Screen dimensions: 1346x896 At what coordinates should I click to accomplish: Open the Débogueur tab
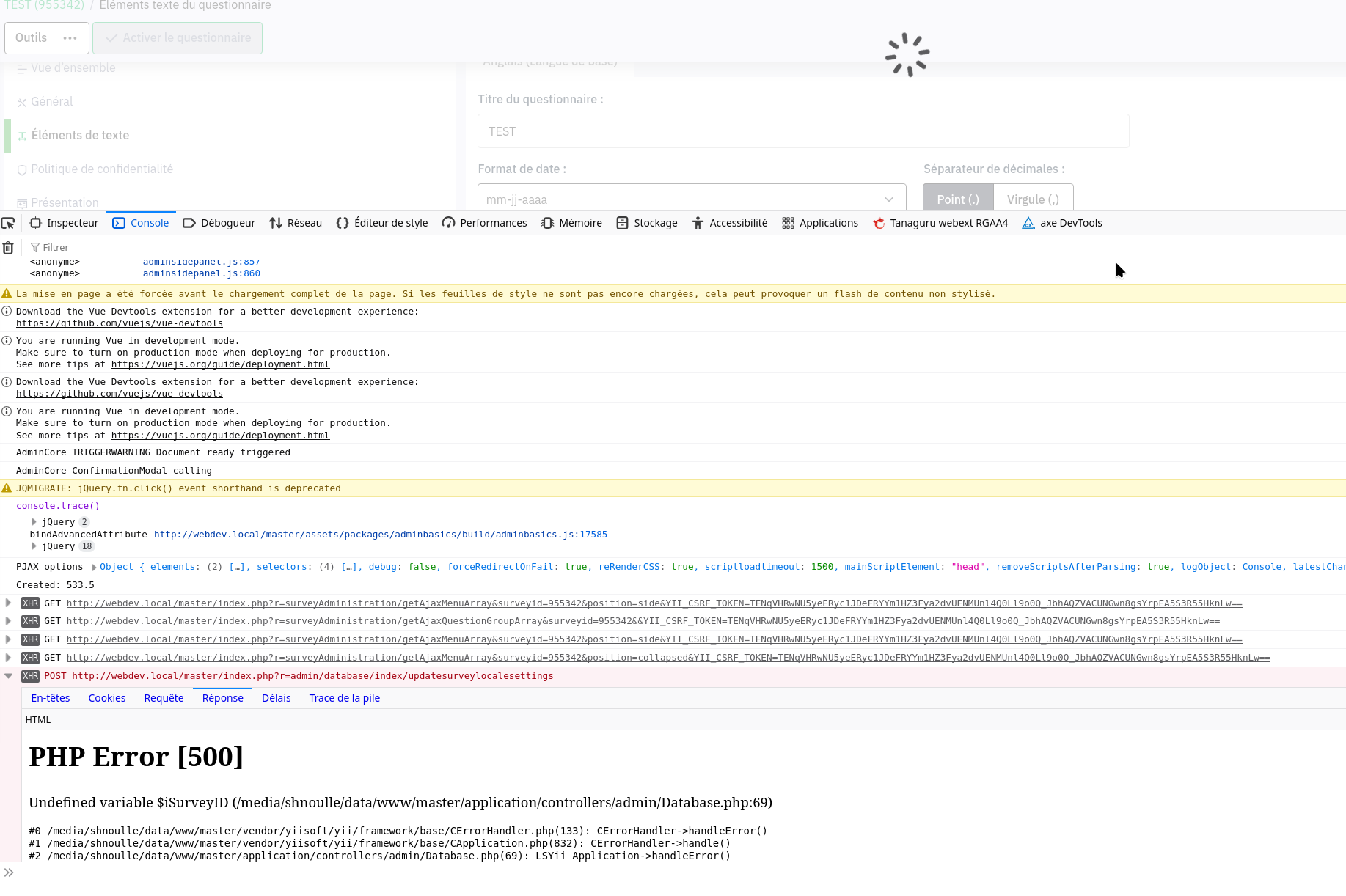tap(219, 223)
